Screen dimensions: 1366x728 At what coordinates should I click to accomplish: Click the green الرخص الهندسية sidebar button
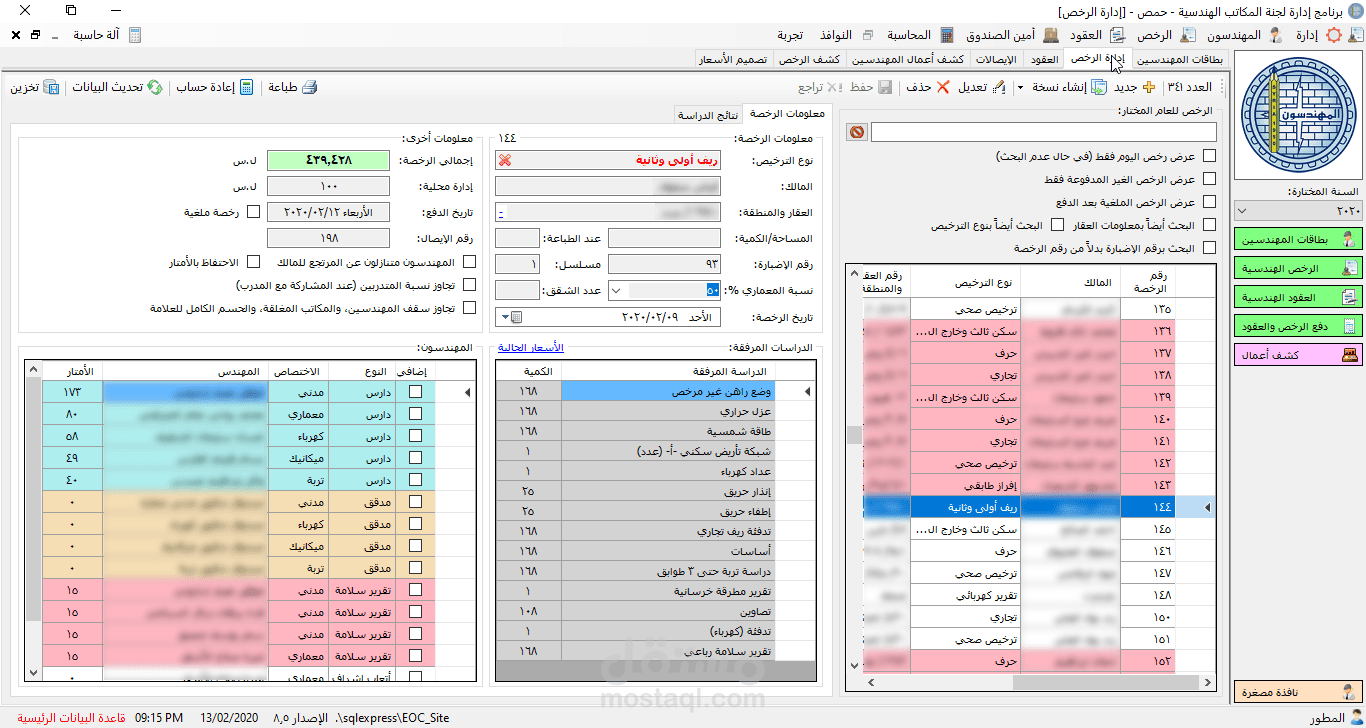pos(1298,268)
